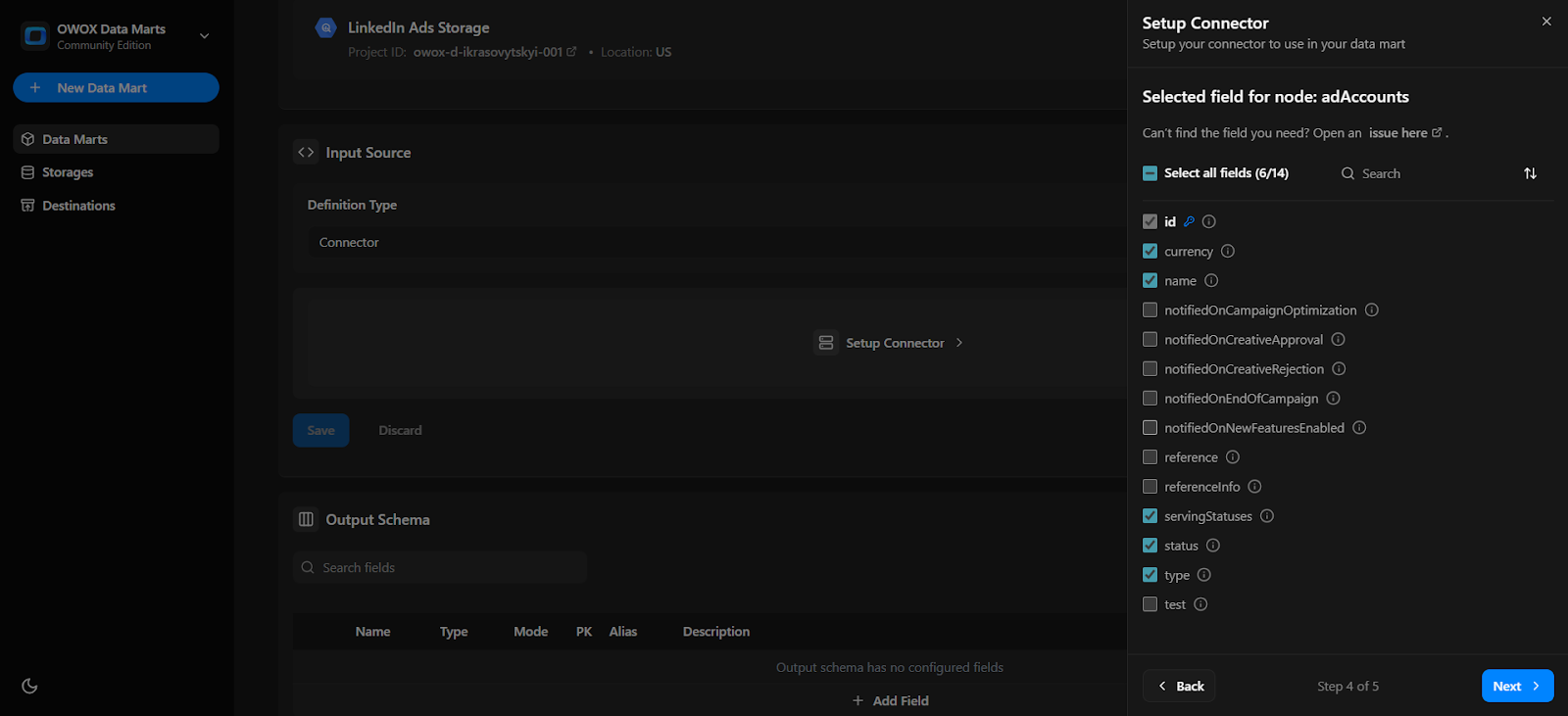Click the Save button
This screenshot has height=716, width=1568.
tap(320, 430)
